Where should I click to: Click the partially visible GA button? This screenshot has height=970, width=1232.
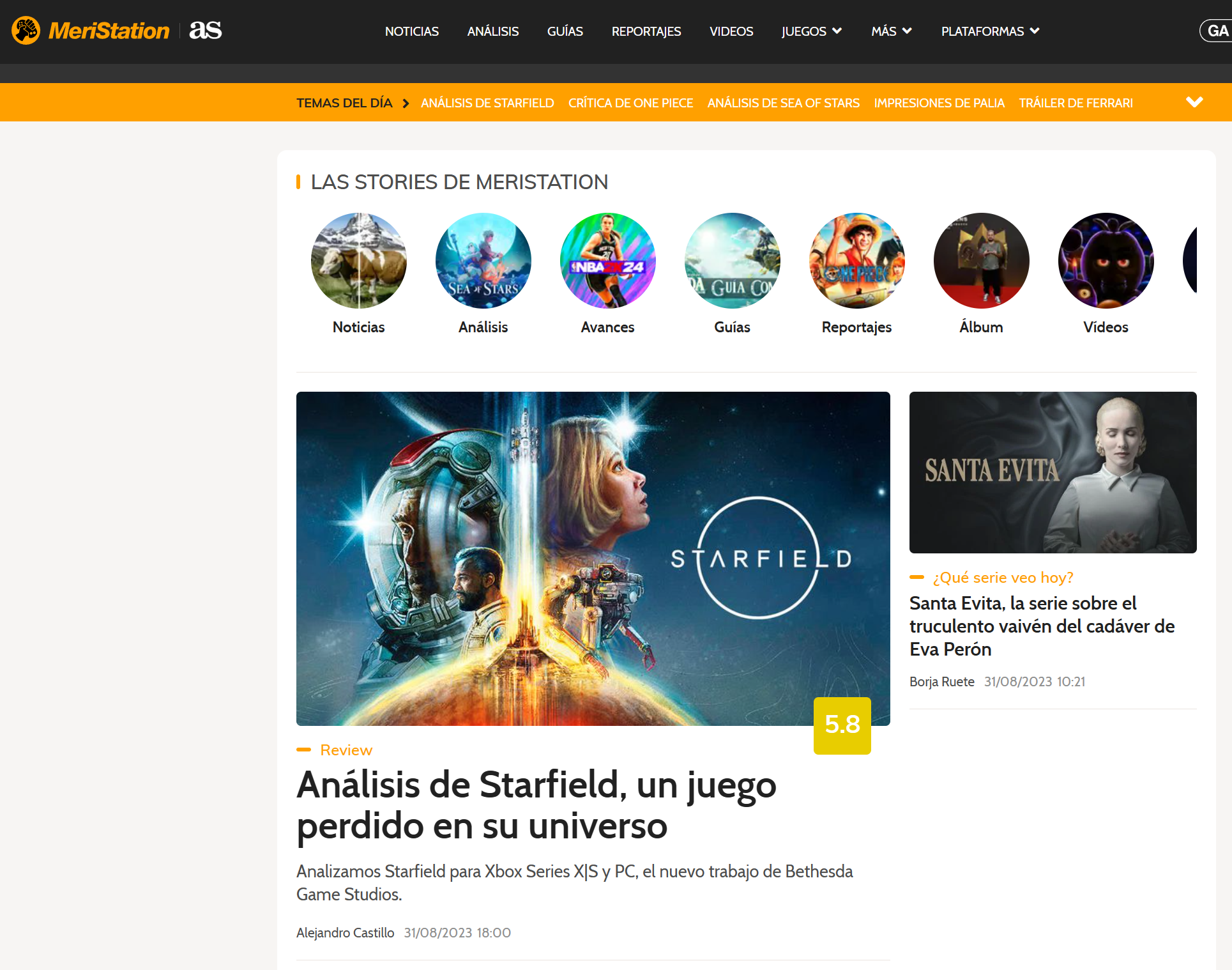coord(1216,31)
